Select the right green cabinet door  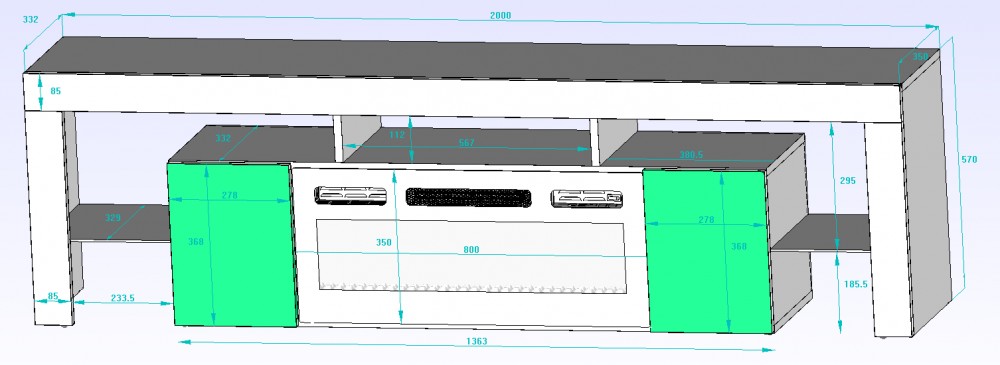click(709, 251)
